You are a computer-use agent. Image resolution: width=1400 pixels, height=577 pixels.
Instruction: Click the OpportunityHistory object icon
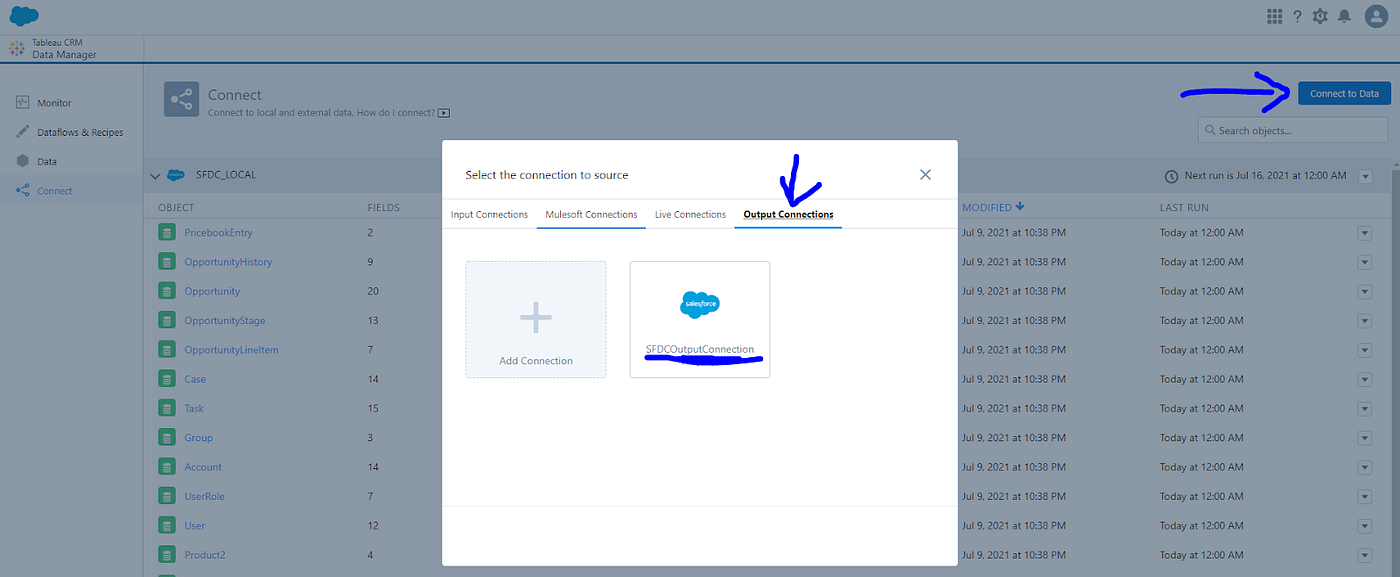tap(166, 262)
